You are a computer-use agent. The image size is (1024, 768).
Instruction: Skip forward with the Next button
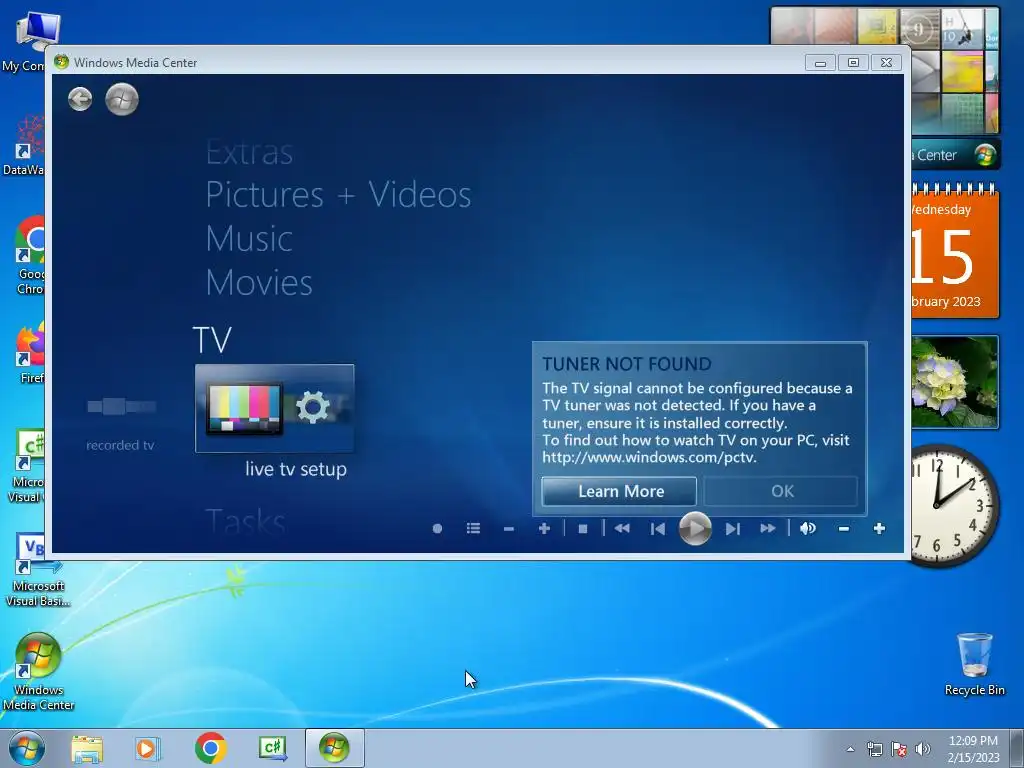pyautogui.click(x=733, y=528)
